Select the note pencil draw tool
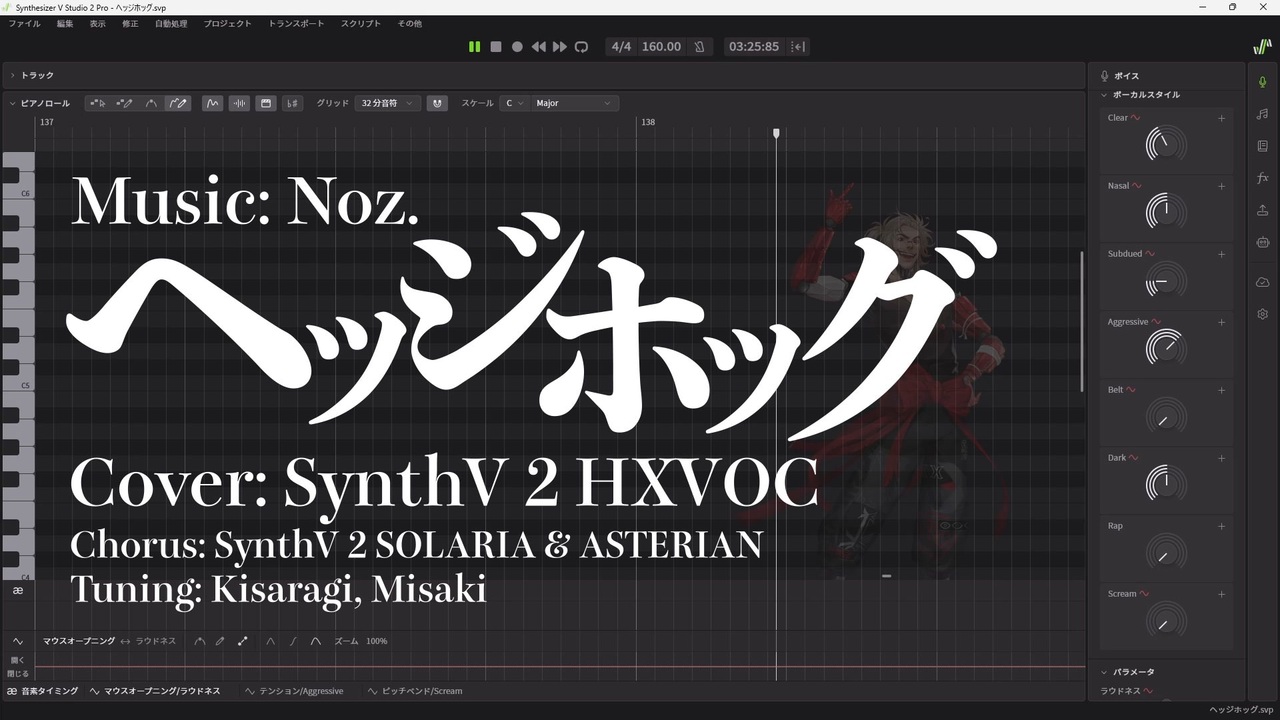The height and width of the screenshot is (720, 1280). 125,103
